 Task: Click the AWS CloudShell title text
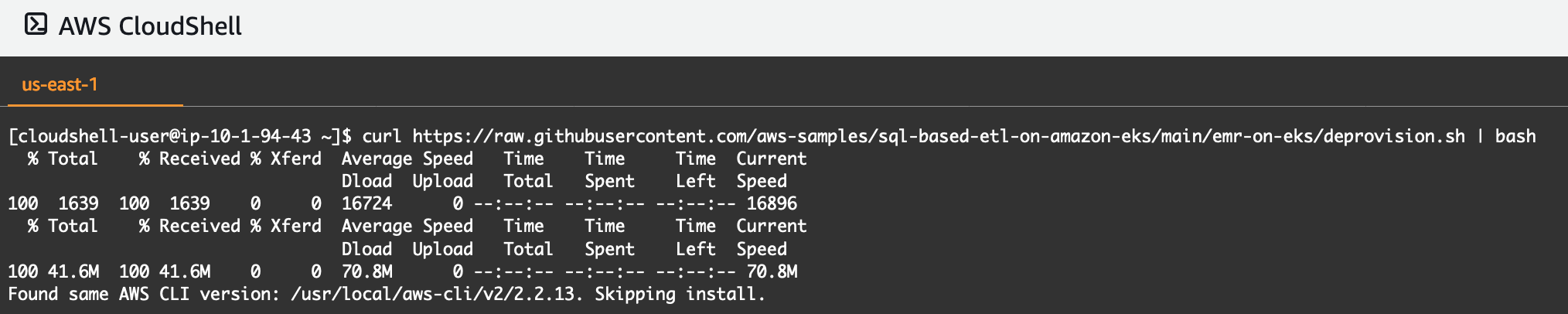click(x=150, y=26)
